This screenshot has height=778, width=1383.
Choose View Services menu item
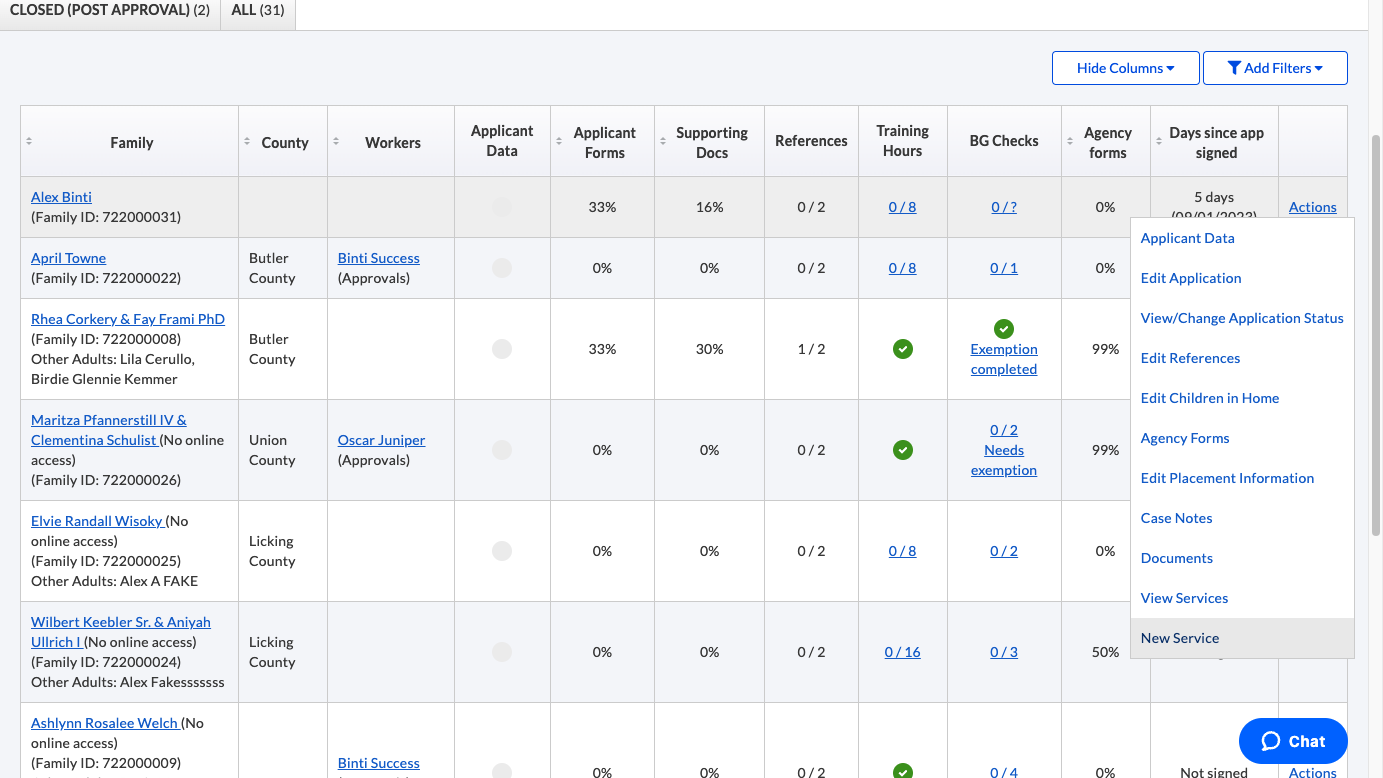(x=1242, y=598)
